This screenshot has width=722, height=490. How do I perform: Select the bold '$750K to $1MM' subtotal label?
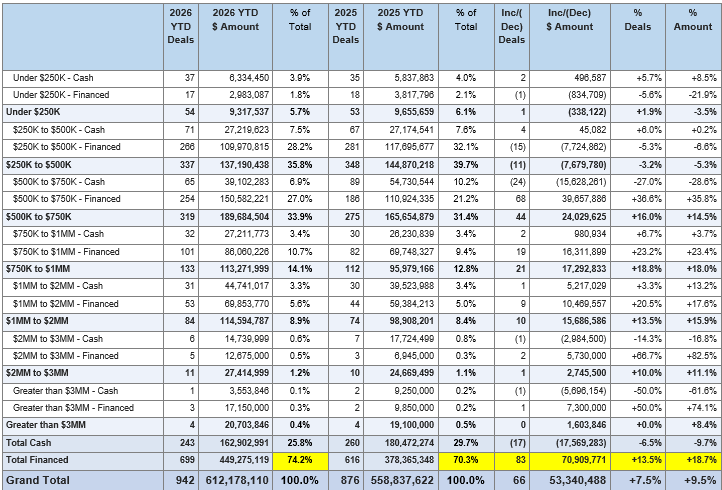[x=38, y=269]
